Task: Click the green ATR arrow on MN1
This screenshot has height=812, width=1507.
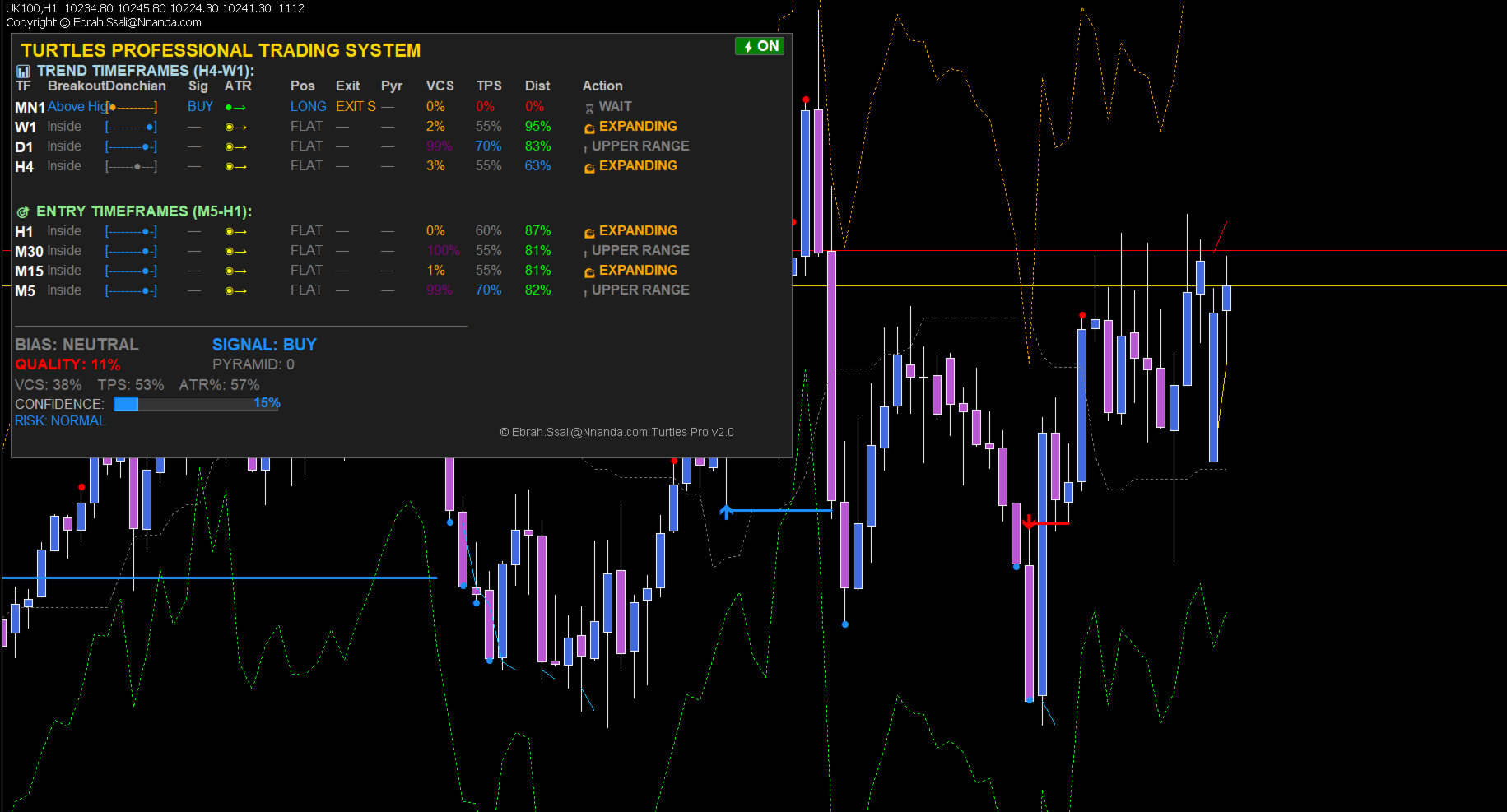Action: click(235, 107)
